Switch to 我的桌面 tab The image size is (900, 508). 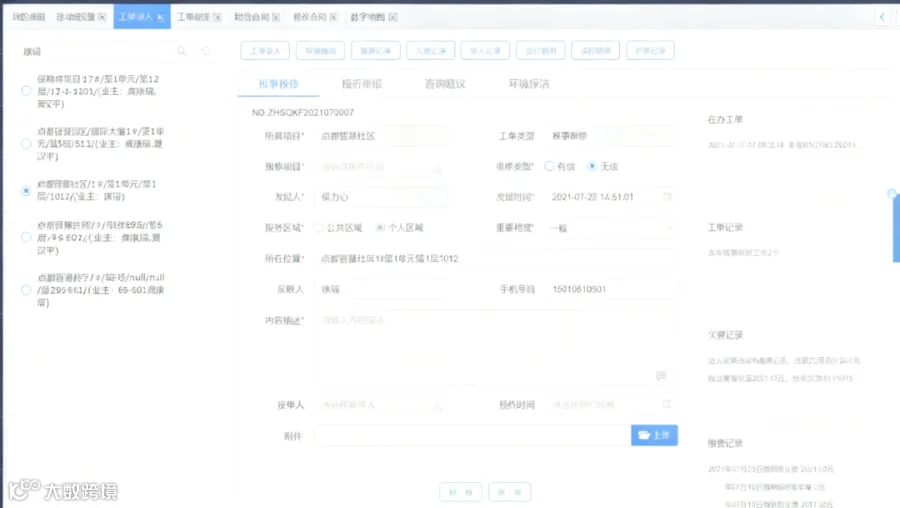28,17
